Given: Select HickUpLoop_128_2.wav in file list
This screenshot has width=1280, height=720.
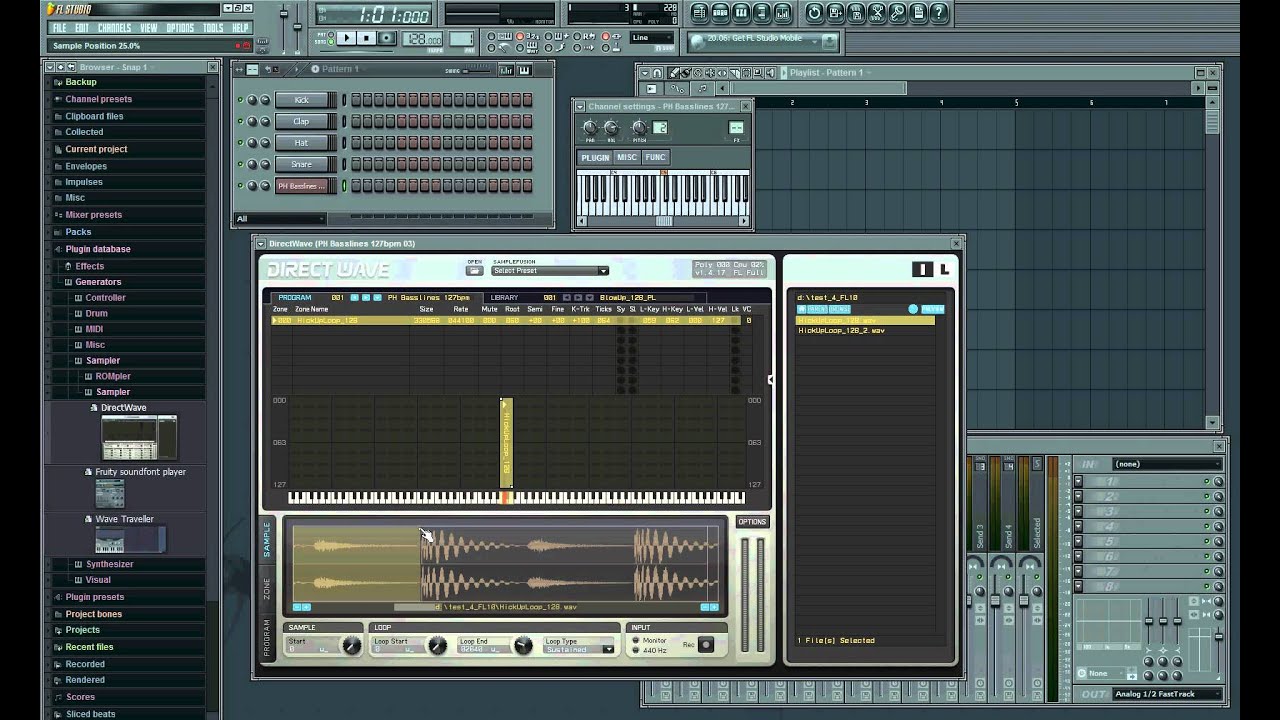Looking at the screenshot, I should click(x=841, y=331).
